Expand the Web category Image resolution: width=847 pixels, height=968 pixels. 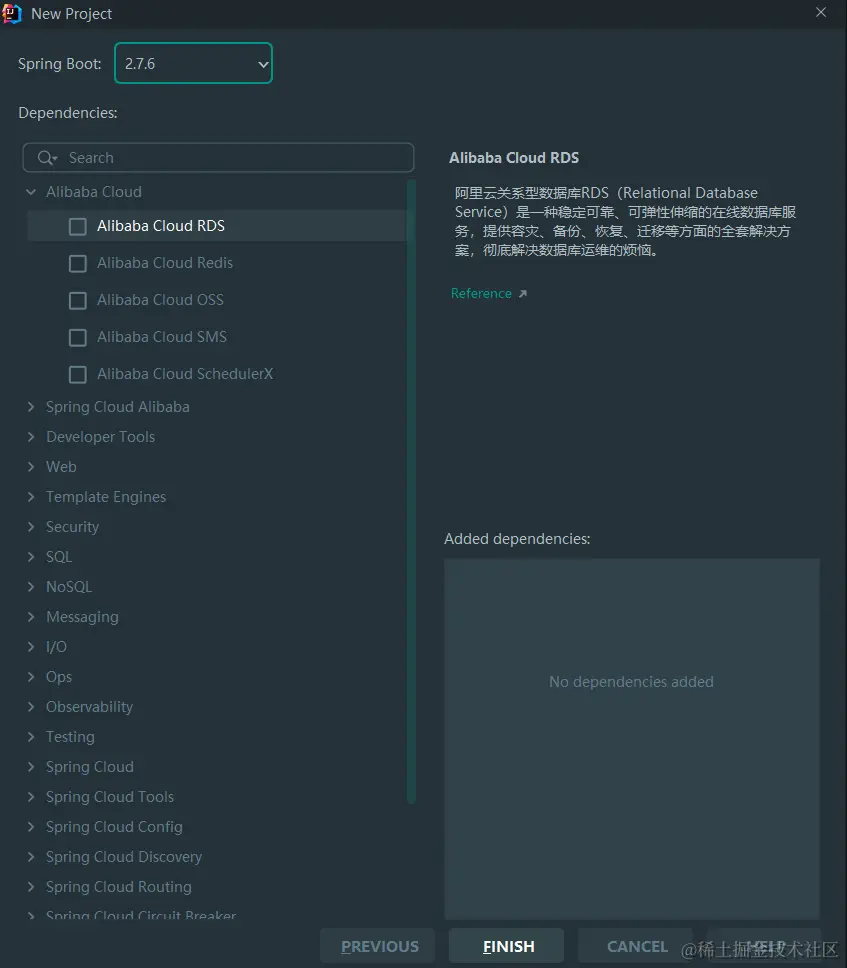31,467
